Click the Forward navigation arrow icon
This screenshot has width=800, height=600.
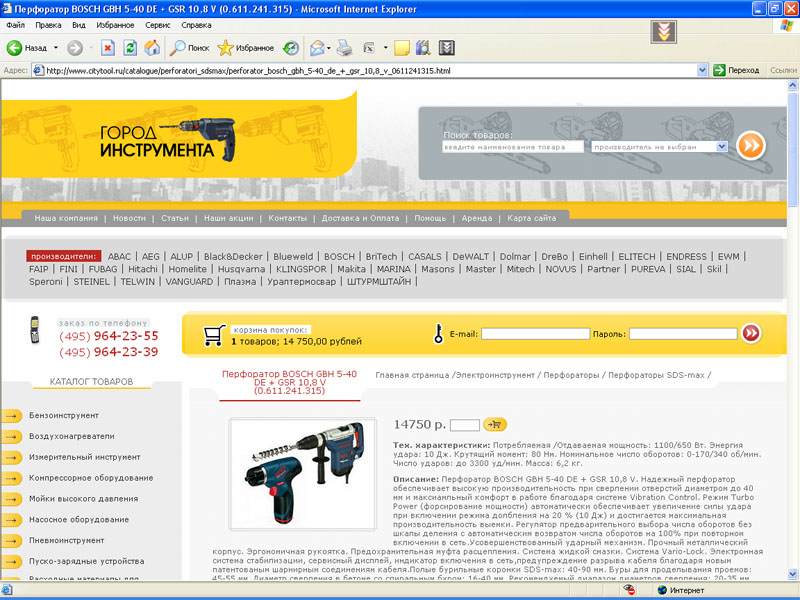click(75, 48)
